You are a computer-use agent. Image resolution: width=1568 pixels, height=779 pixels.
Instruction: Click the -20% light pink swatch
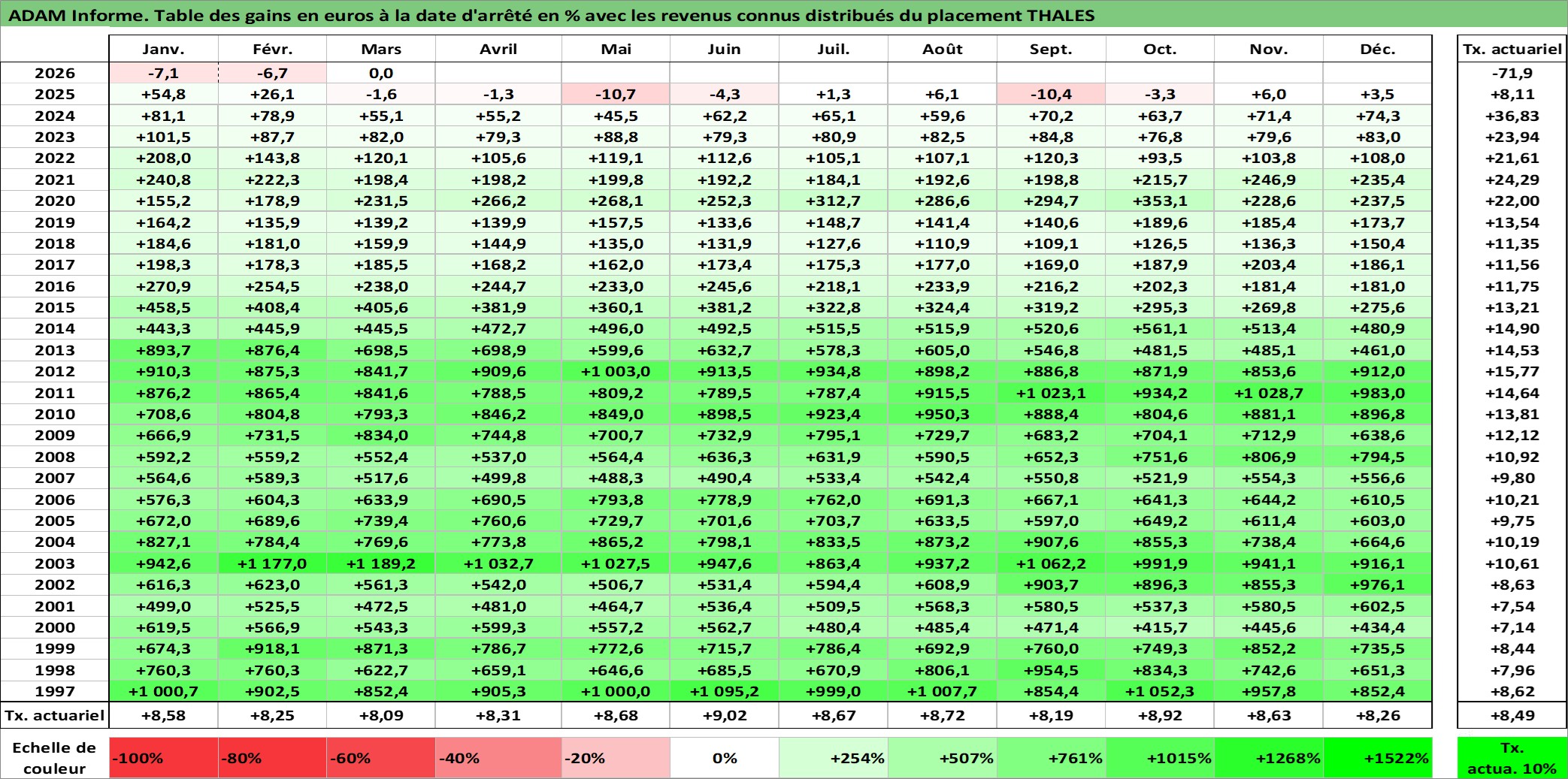click(x=616, y=758)
